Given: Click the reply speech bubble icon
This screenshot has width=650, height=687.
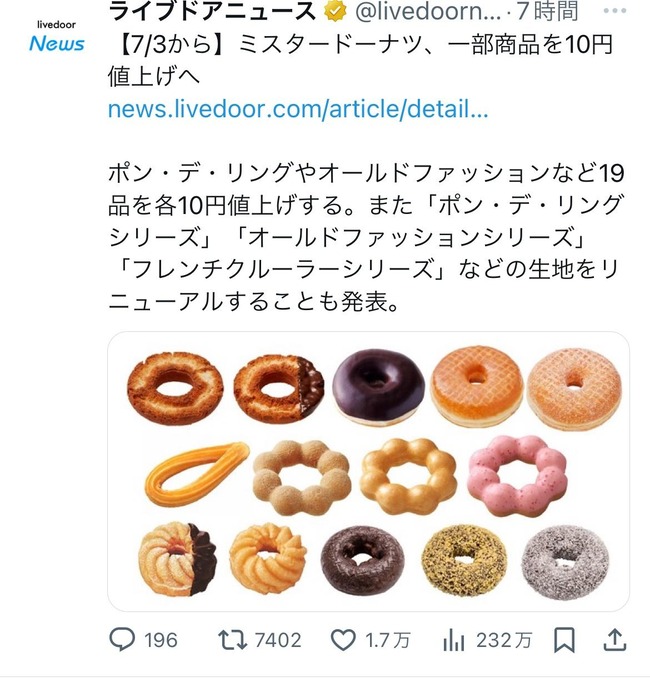Looking at the screenshot, I should point(122,640).
